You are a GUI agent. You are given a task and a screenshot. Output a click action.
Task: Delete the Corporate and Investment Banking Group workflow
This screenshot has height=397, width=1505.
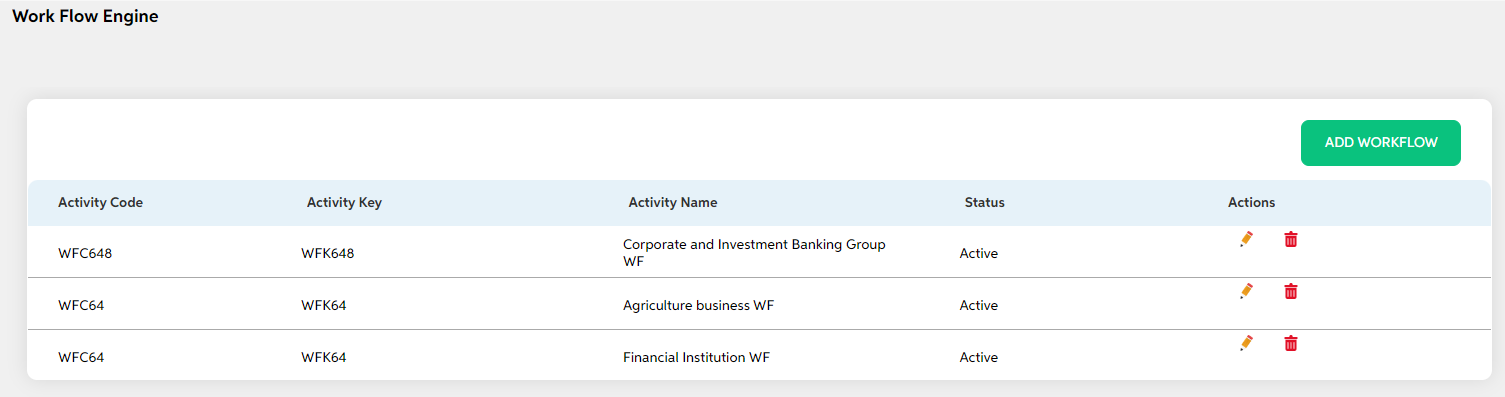point(1291,239)
